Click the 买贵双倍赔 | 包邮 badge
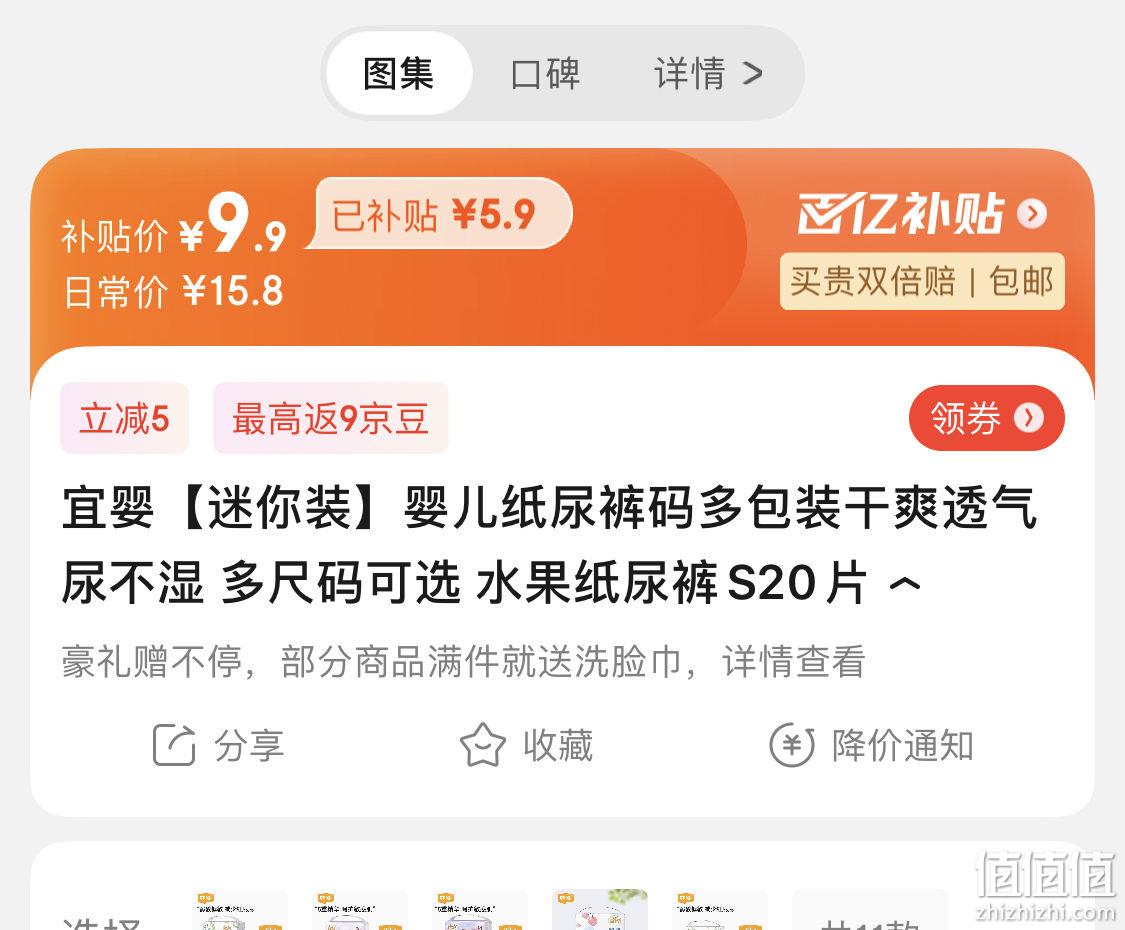This screenshot has height=930, width=1125. pos(922,281)
